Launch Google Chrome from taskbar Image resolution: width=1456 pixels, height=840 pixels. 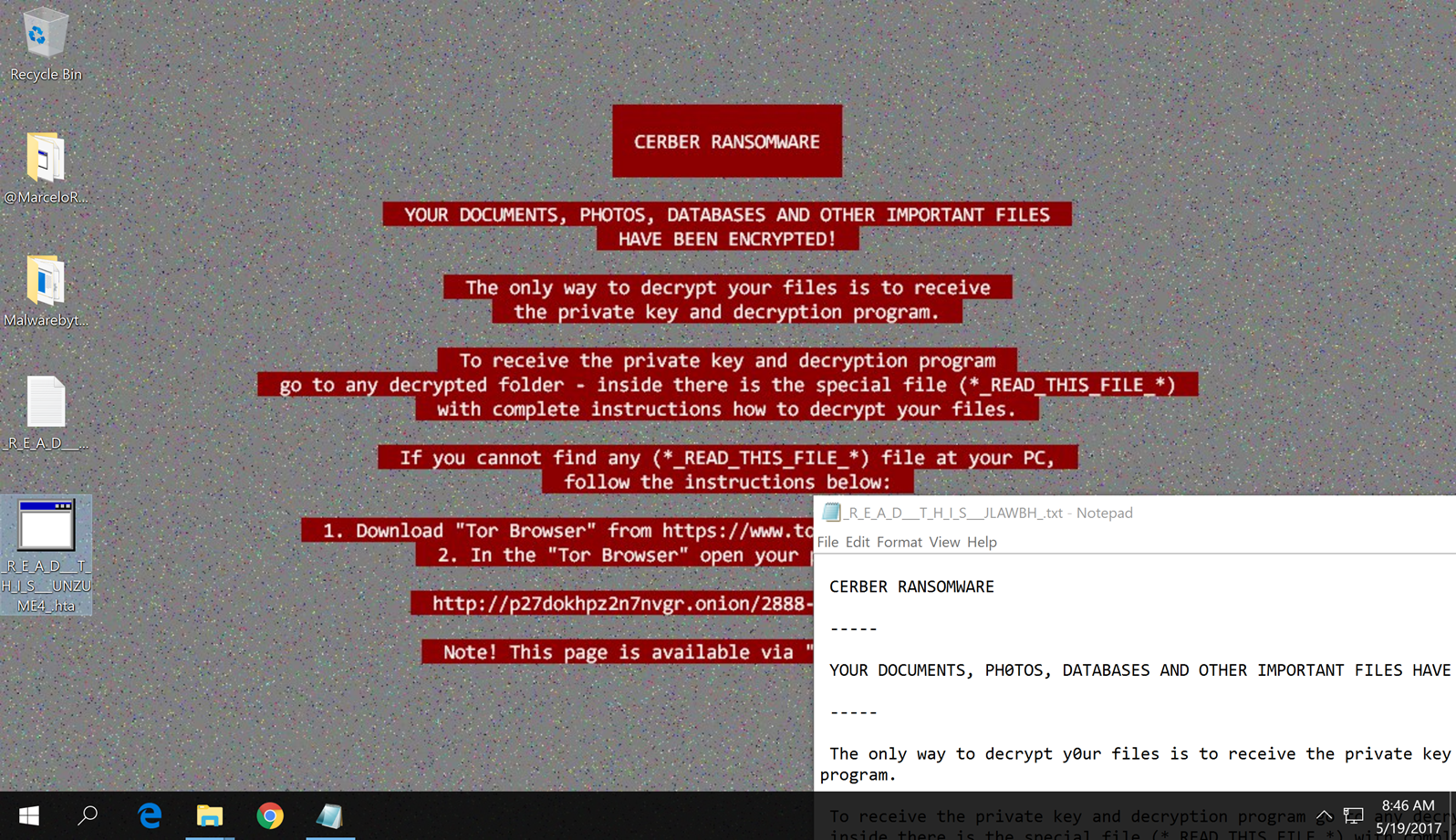pyautogui.click(x=270, y=815)
